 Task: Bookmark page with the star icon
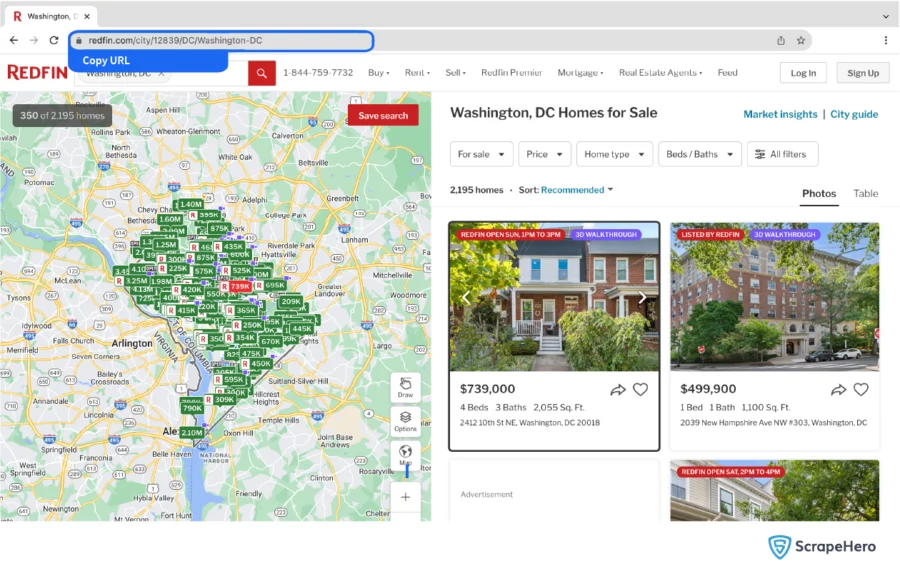801,40
